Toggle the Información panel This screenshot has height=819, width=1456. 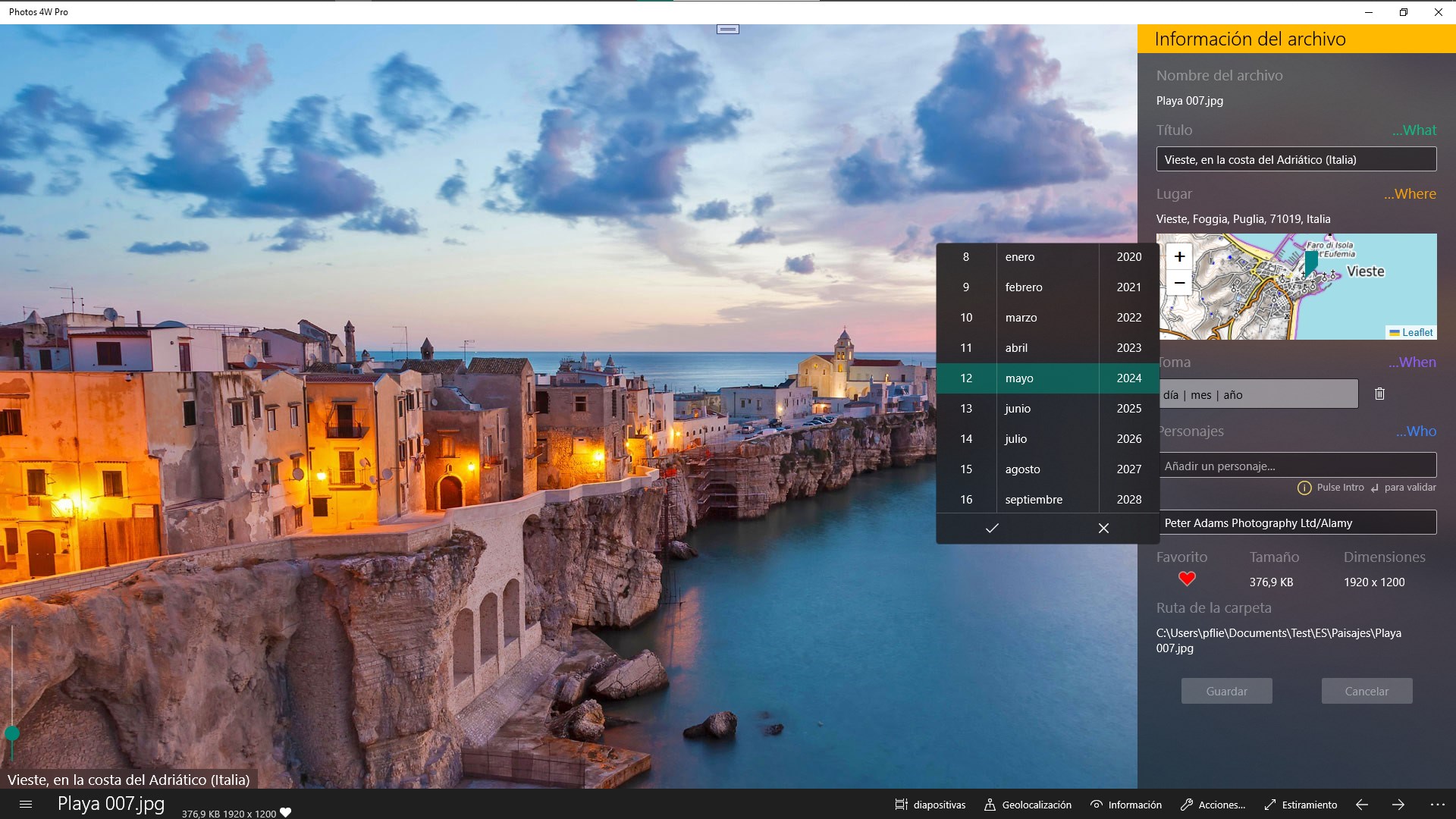pos(1126,805)
